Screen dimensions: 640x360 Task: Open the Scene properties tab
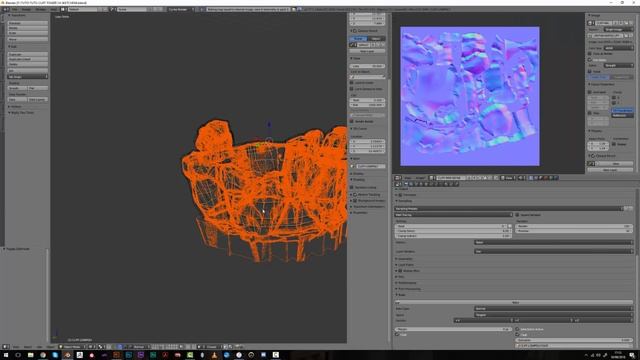[417, 184]
